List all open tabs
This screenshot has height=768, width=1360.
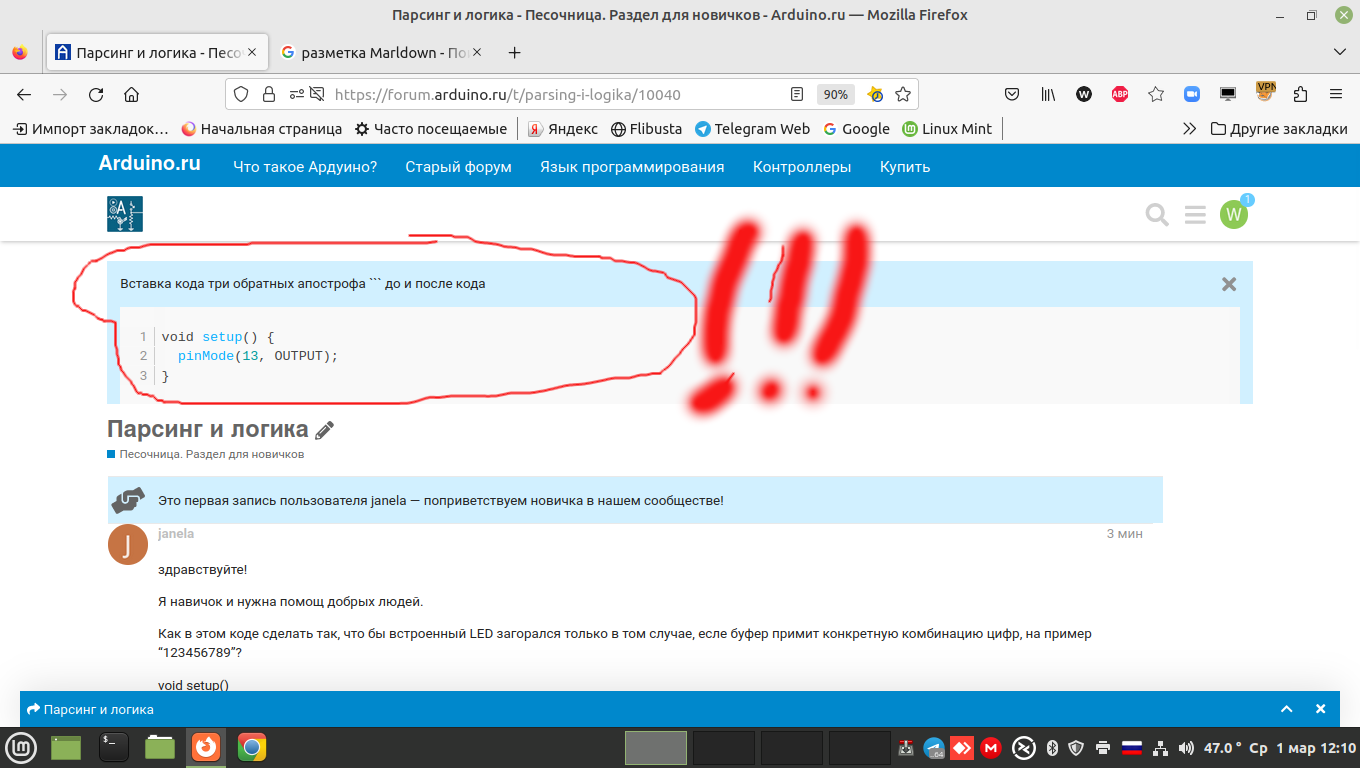click(x=1340, y=52)
